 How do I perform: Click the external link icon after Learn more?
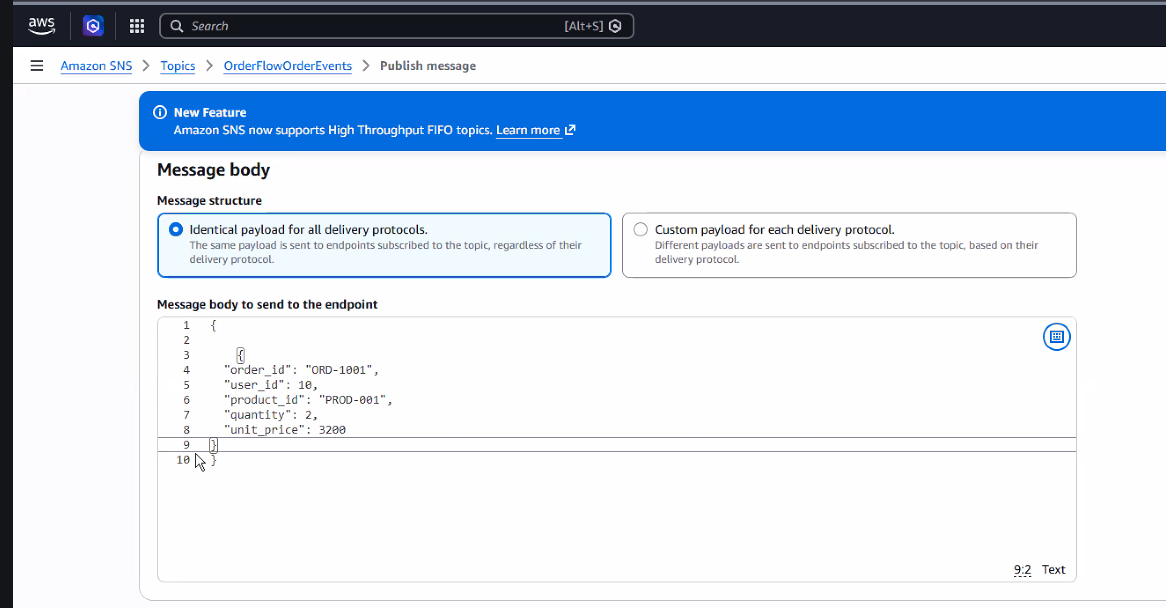point(570,130)
